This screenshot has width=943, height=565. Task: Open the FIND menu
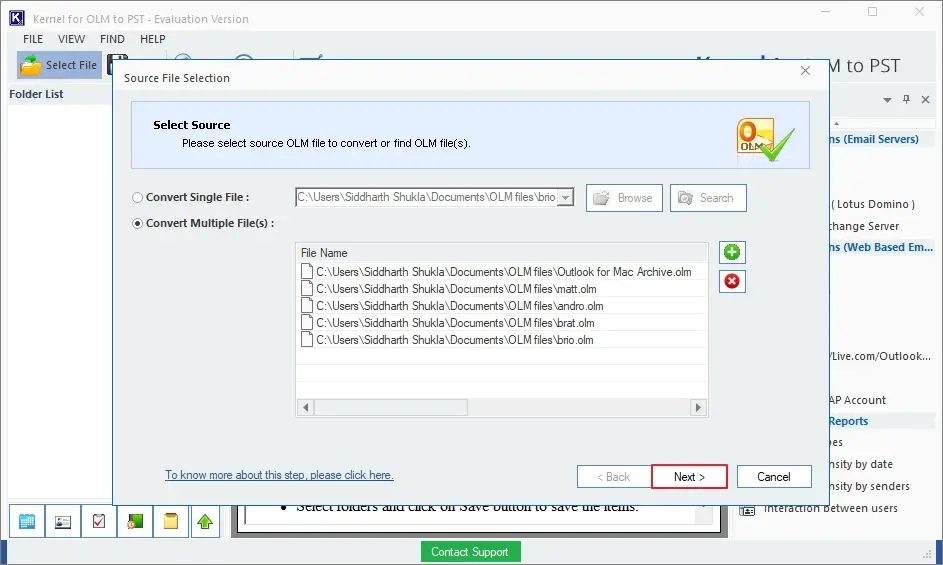[x=112, y=39]
